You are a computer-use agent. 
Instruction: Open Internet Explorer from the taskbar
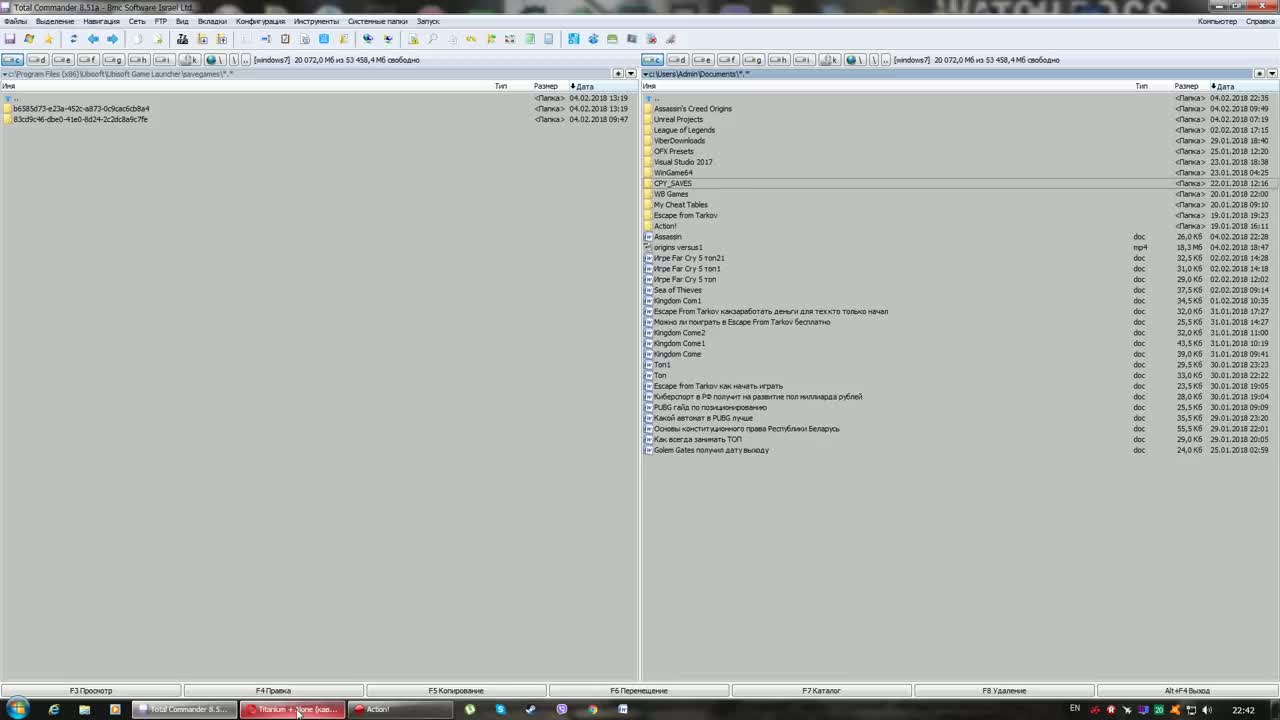coord(54,710)
